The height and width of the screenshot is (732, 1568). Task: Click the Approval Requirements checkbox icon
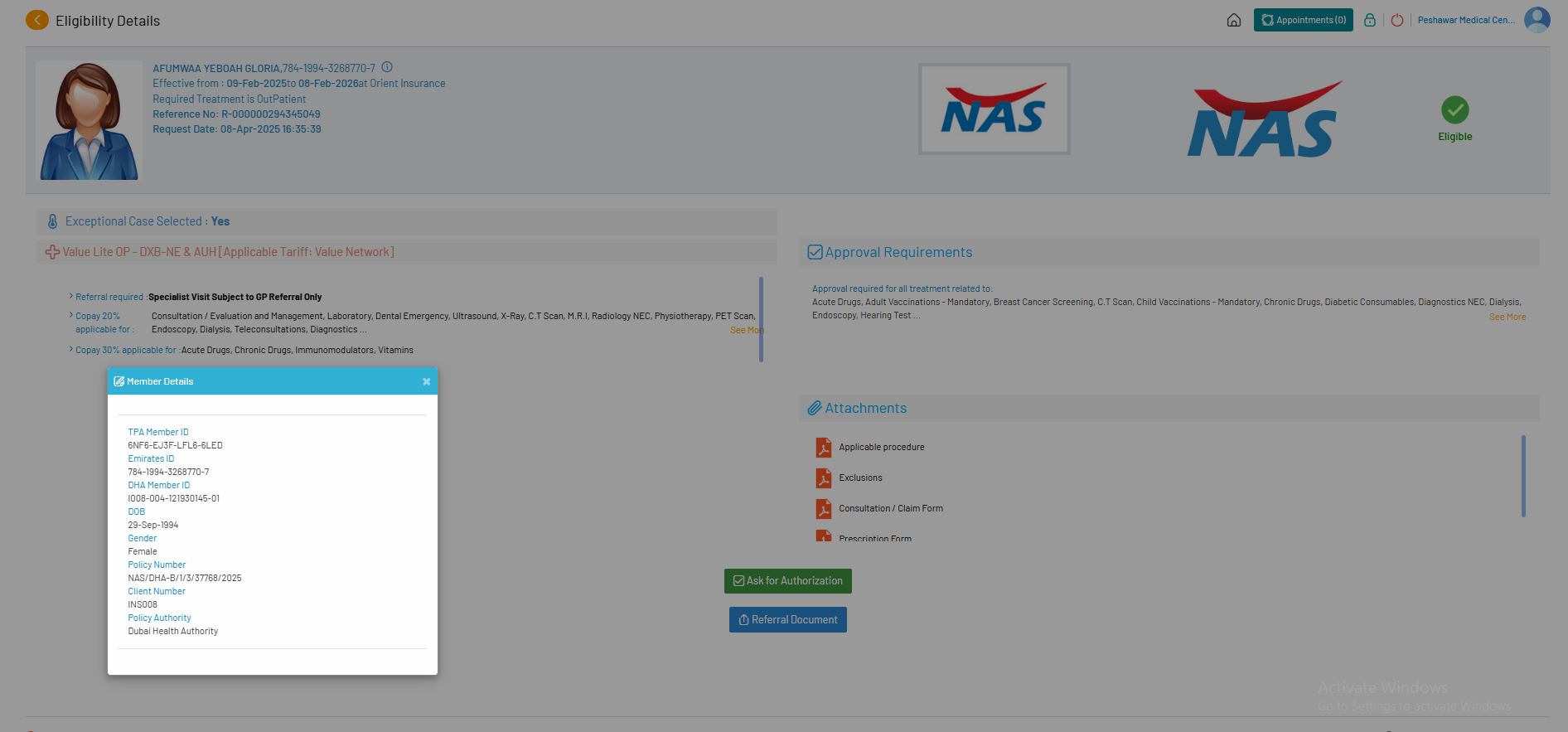pyautogui.click(x=815, y=252)
